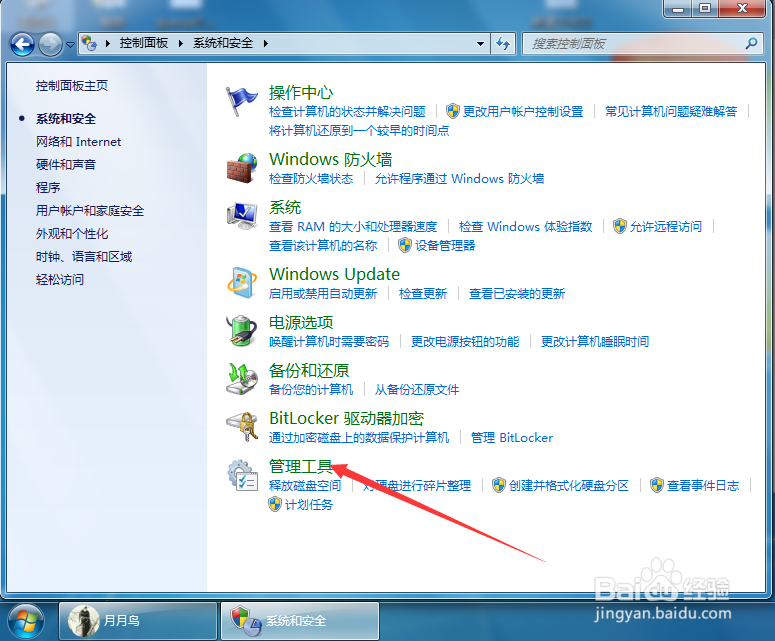The width and height of the screenshot is (775, 641).
Task: Select 程序 in the sidebar
Action: pos(48,187)
